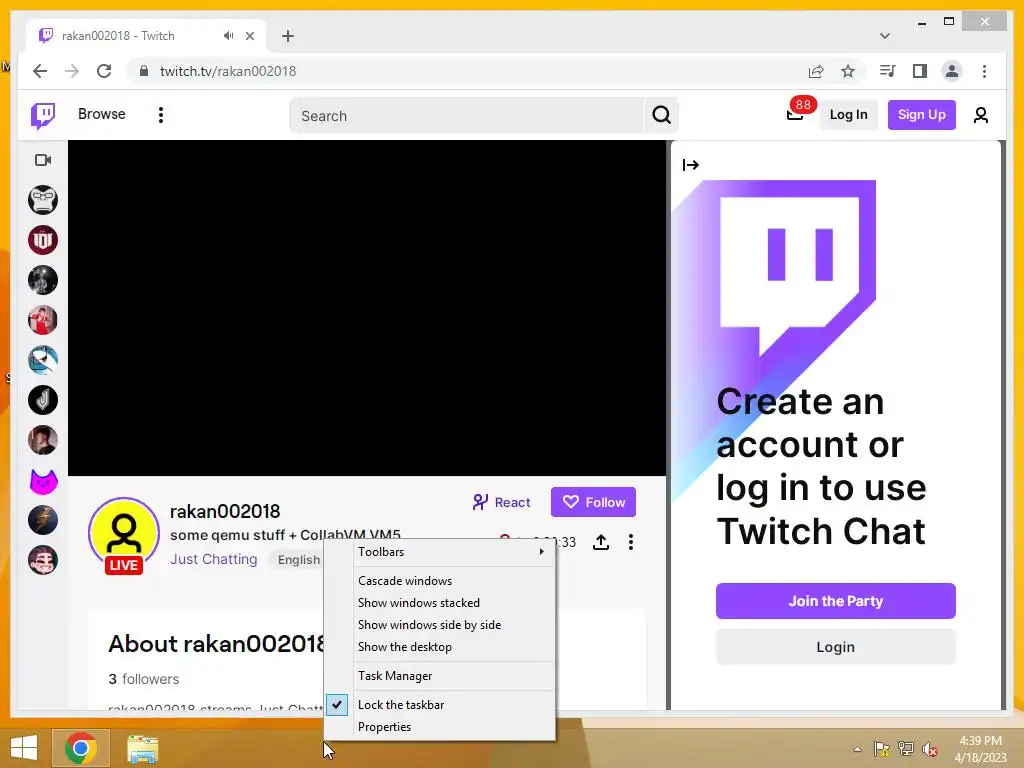Click the address bar URL twitch.tv/rakan002018
The width and height of the screenshot is (1024, 768).
pyautogui.click(x=228, y=71)
